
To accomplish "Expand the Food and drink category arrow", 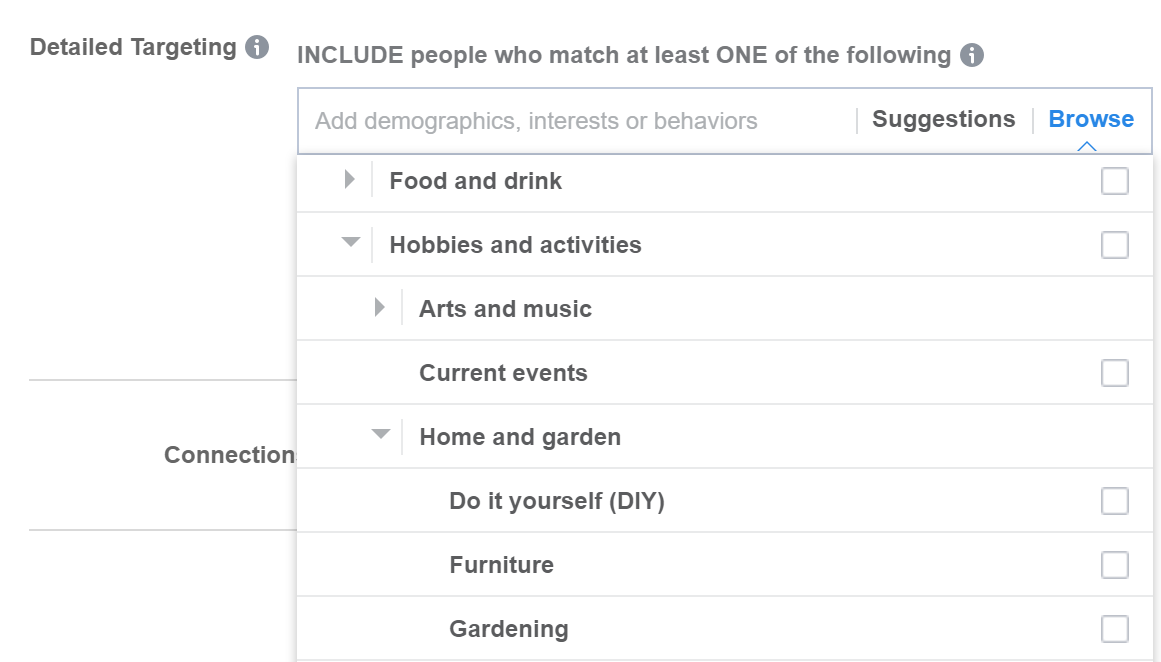I will pos(349,180).
